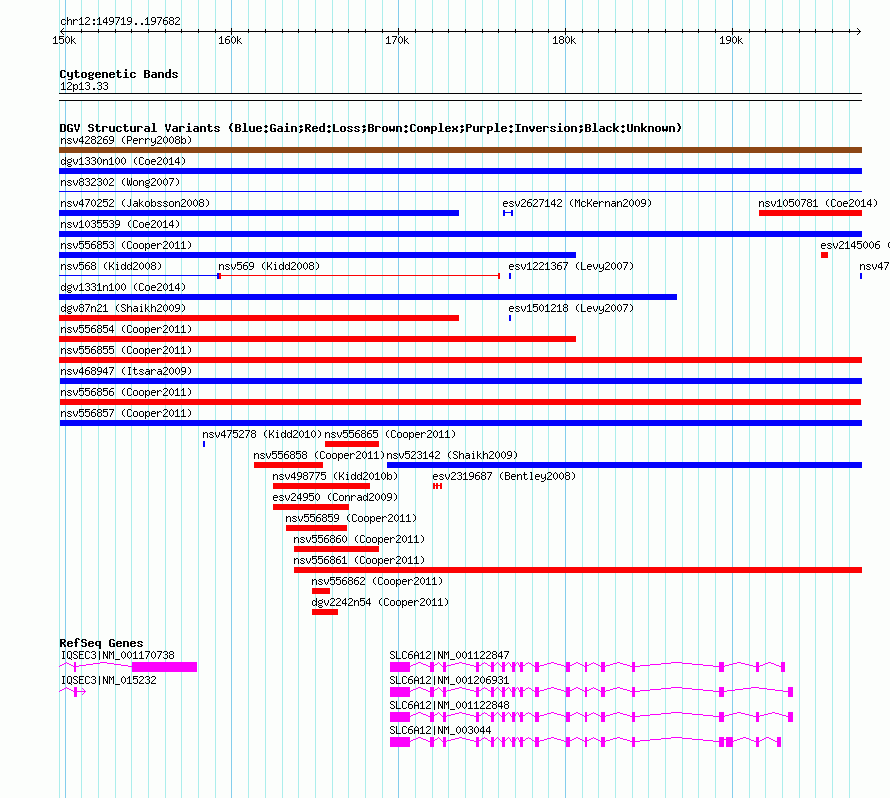Click the nsv428269 brown complex variant bar

click(x=460, y=150)
